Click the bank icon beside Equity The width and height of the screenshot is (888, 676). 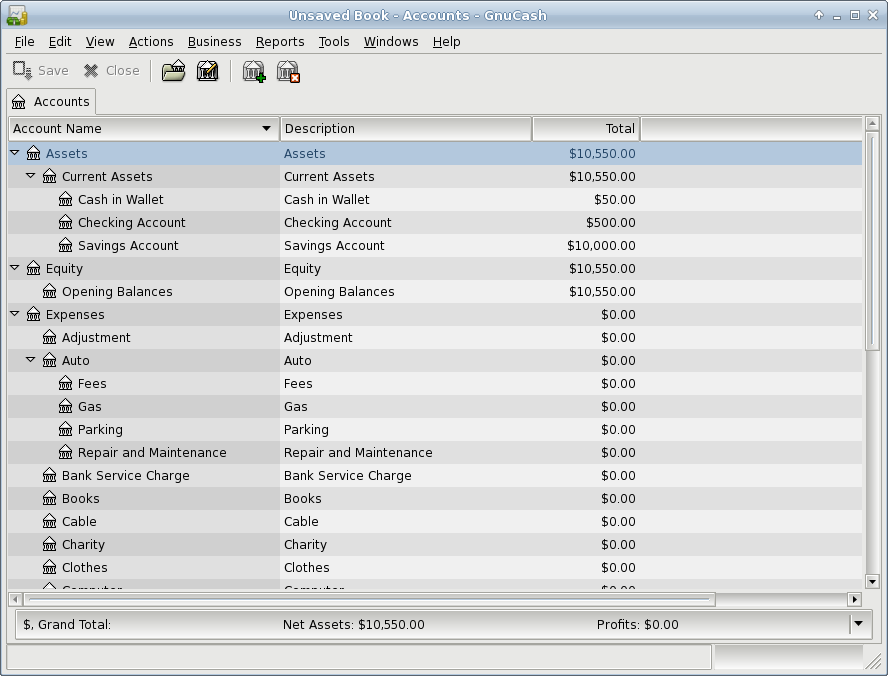(x=33, y=268)
